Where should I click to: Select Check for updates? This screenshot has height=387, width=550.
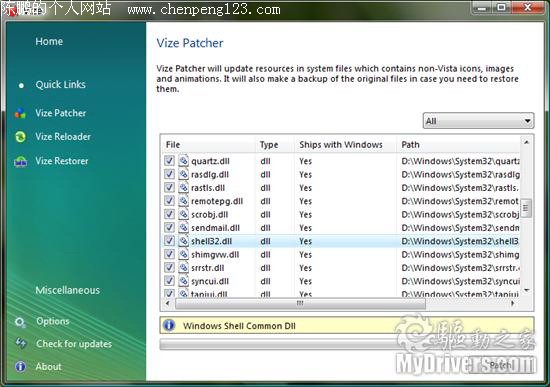[74, 343]
